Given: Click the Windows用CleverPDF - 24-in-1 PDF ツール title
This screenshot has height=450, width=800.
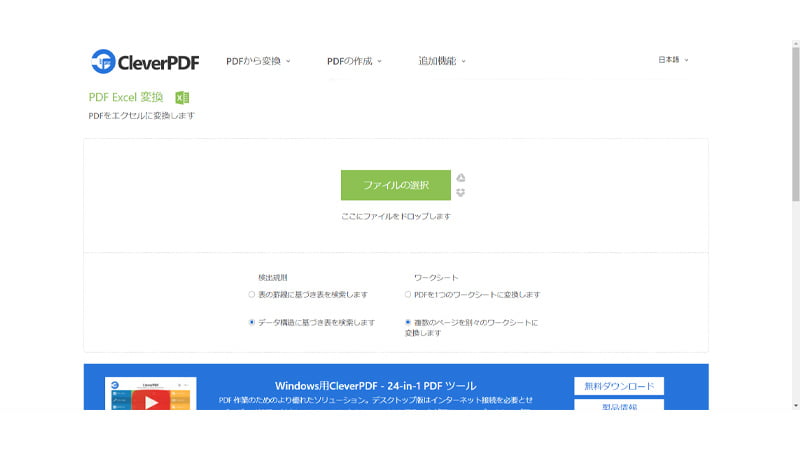Looking at the screenshot, I should [376, 386].
